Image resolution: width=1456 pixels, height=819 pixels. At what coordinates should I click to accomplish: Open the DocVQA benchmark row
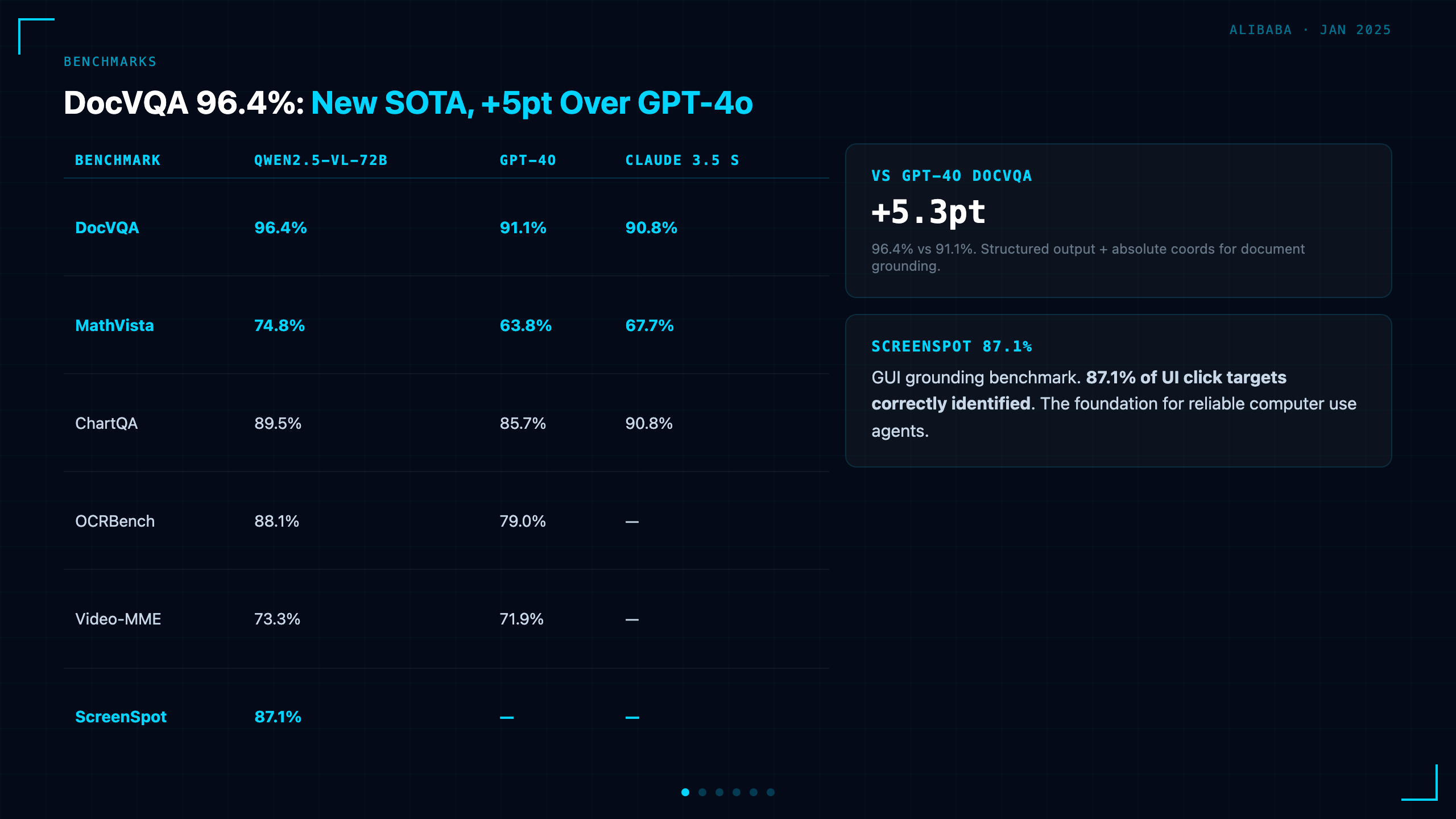click(x=446, y=227)
